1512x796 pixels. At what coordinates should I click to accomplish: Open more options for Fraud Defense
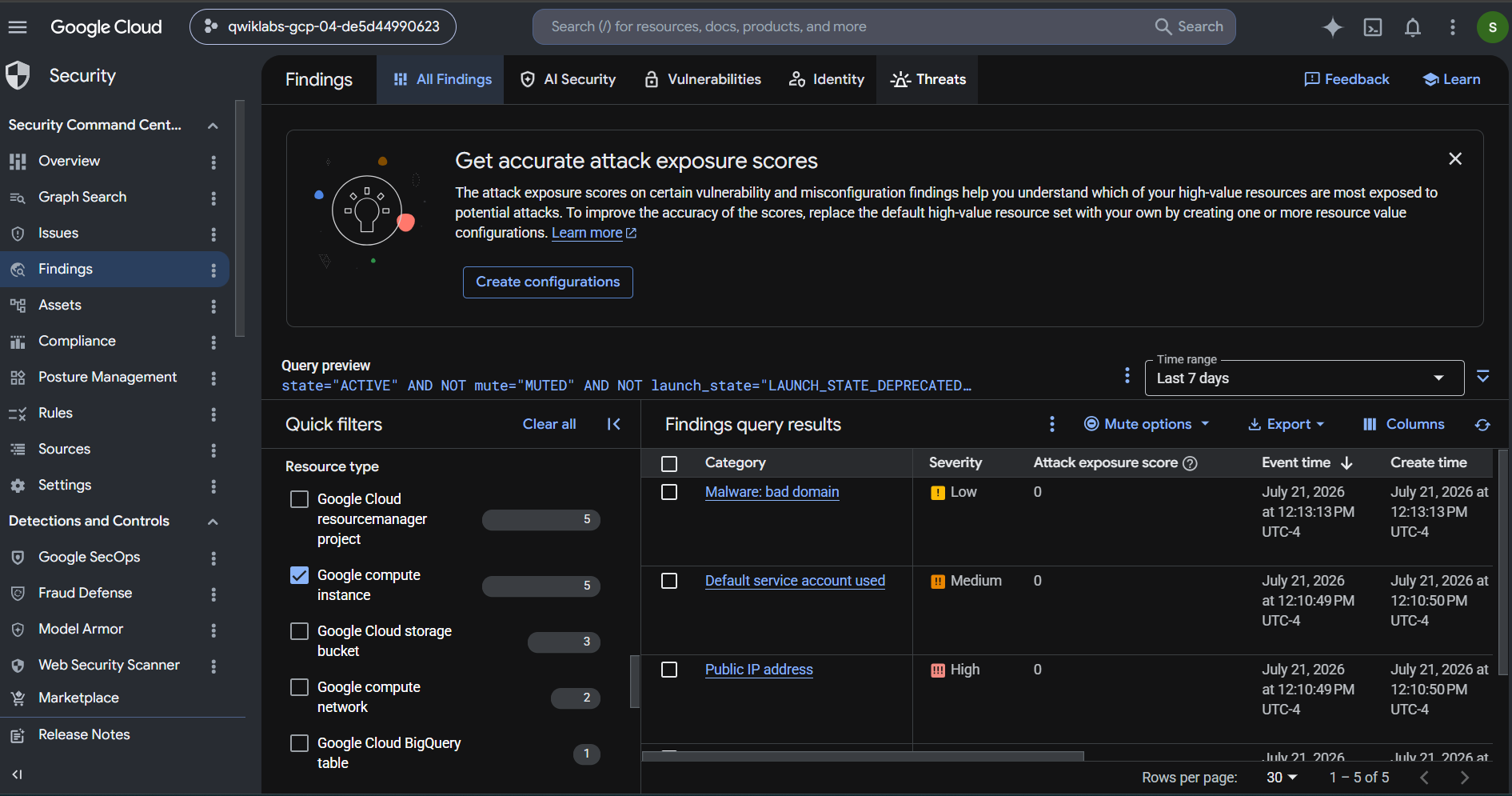click(213, 594)
